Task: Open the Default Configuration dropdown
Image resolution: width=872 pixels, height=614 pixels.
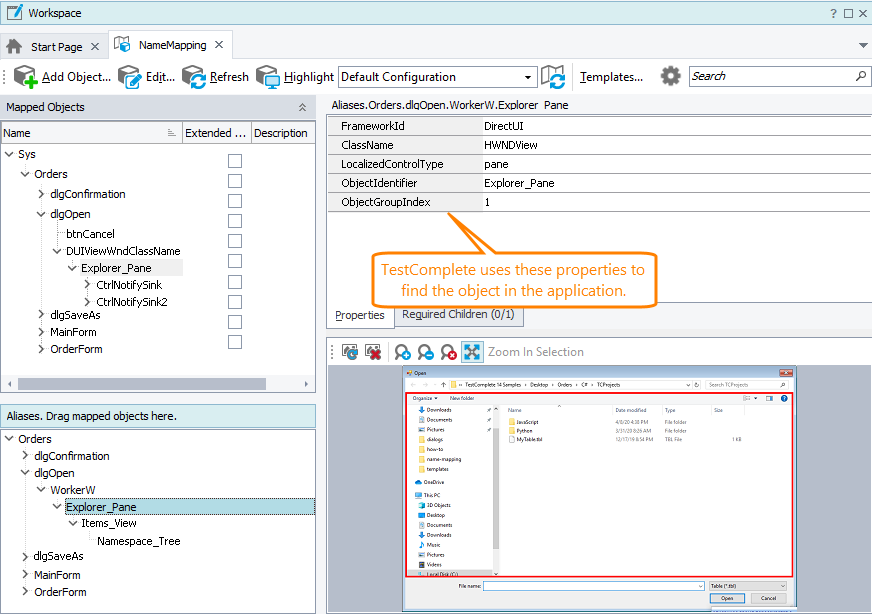Action: 529,77
